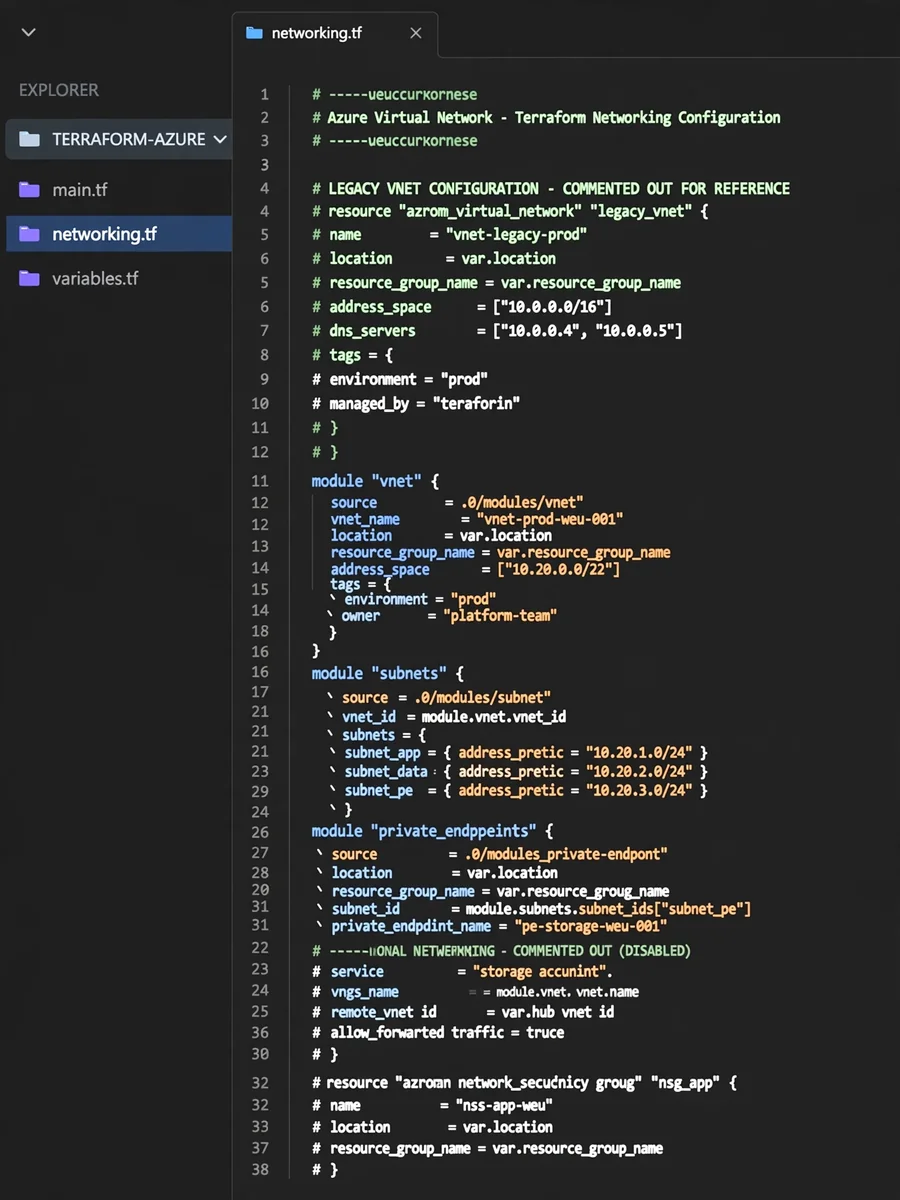Click the variables.tf file icon
The image size is (900, 1200).
pyautogui.click(x=30, y=278)
